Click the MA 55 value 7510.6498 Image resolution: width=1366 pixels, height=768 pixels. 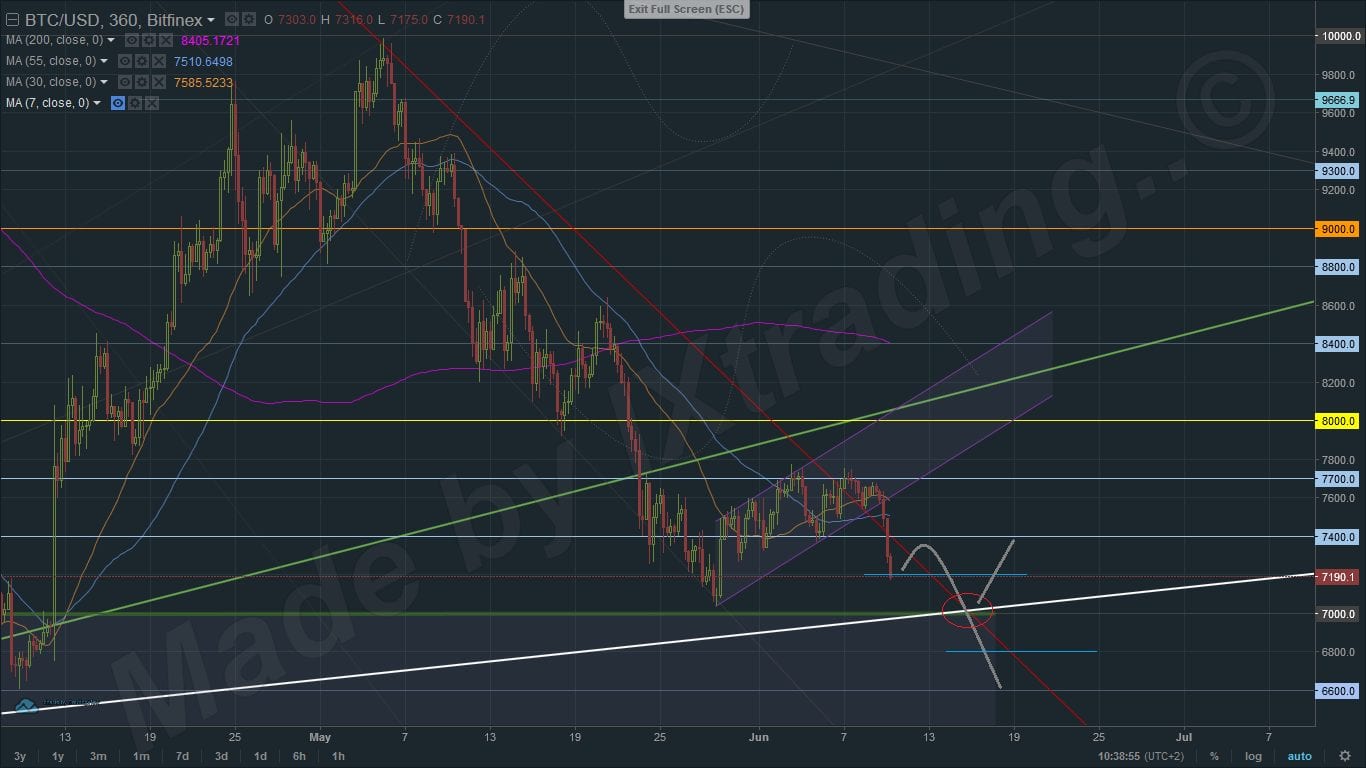[203, 61]
